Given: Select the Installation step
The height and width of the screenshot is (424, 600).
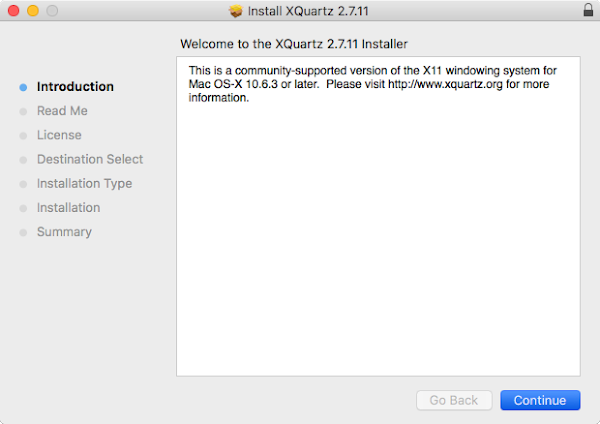Looking at the screenshot, I should (68, 207).
